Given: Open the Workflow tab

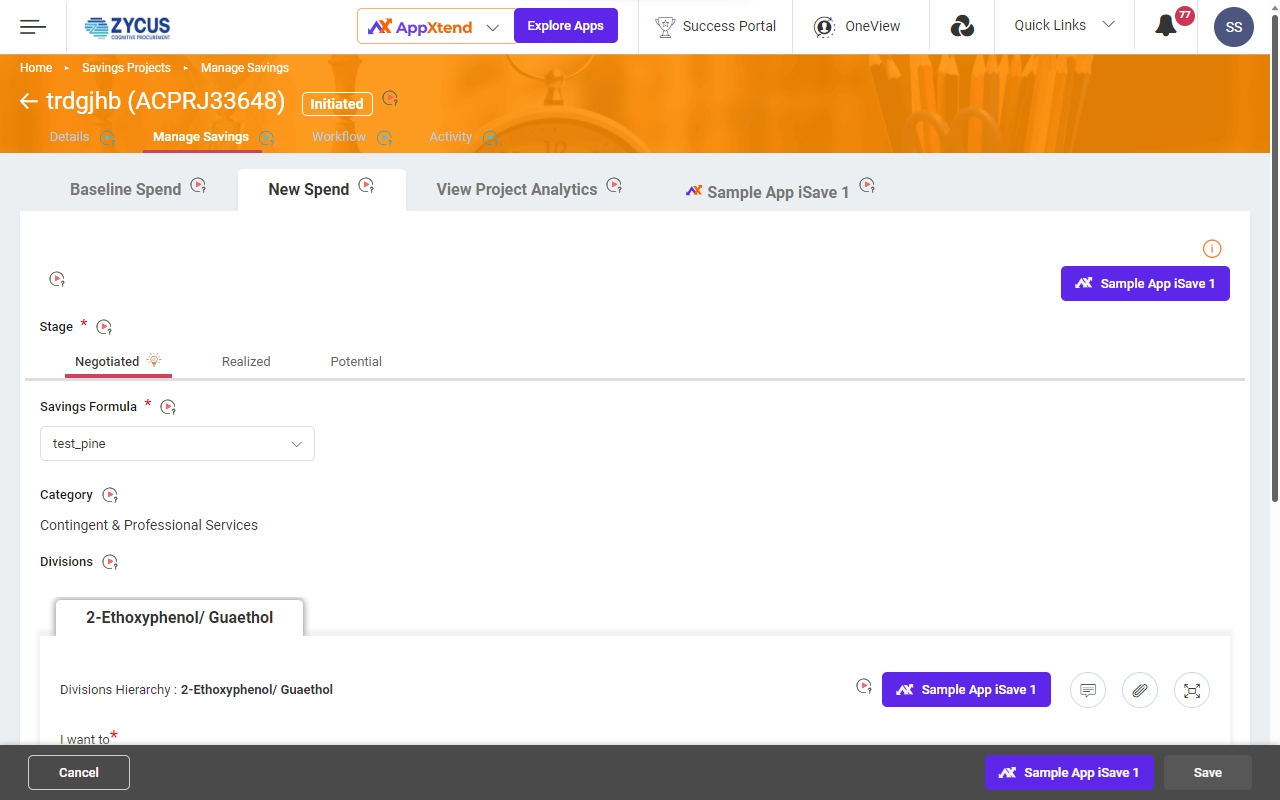Looking at the screenshot, I should 339,137.
